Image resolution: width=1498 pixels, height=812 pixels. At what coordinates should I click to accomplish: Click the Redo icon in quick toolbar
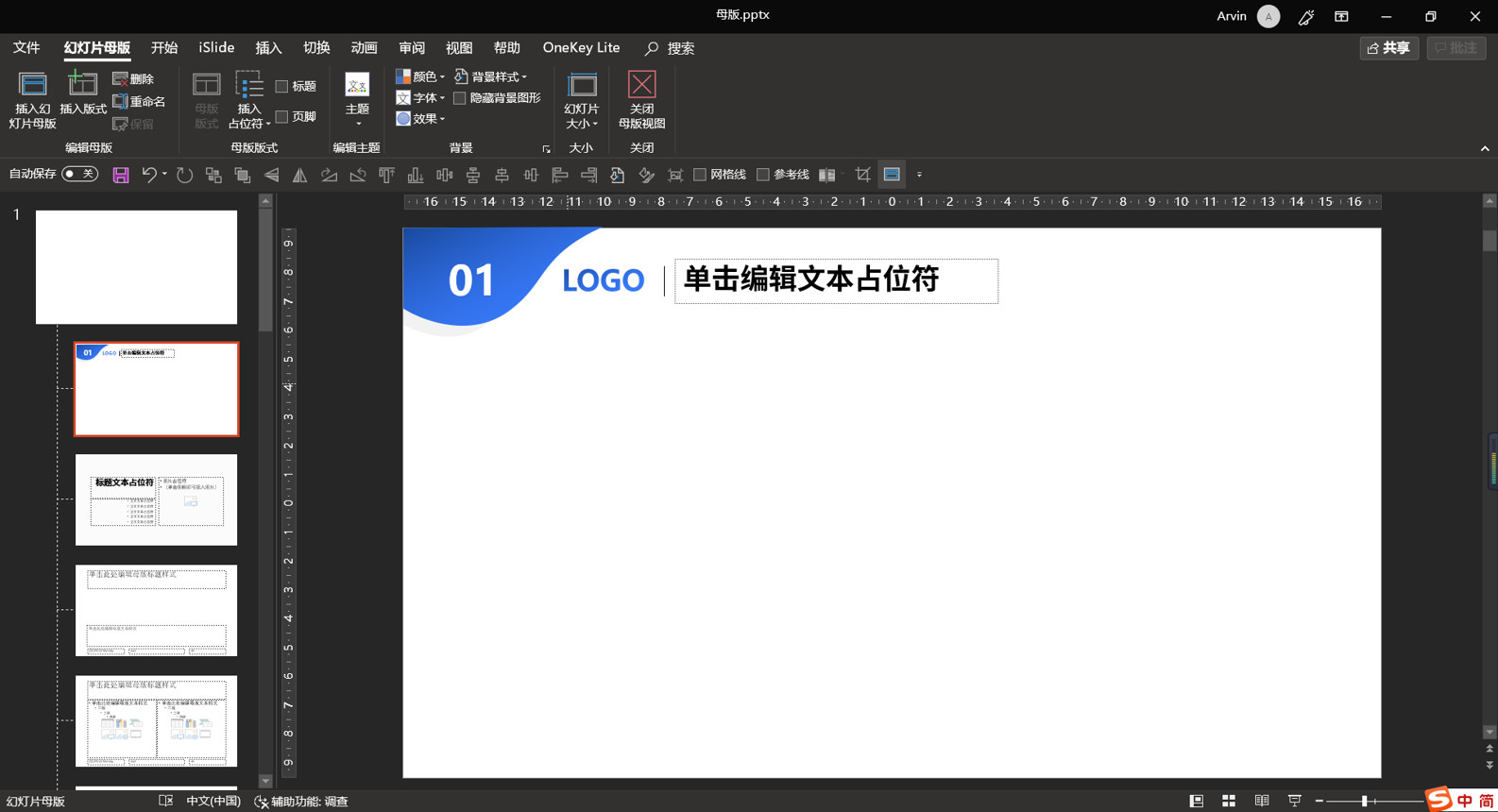[x=184, y=175]
